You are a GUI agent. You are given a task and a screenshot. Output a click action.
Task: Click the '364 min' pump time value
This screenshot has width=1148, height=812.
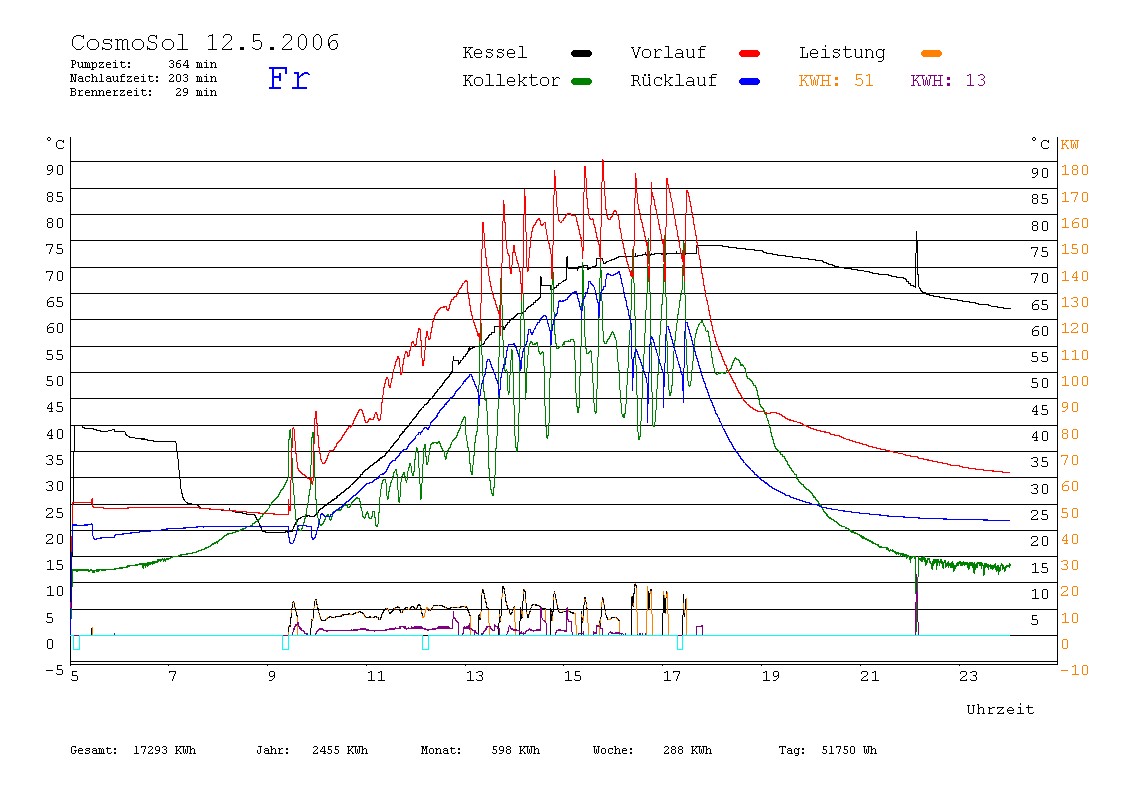pos(193,64)
